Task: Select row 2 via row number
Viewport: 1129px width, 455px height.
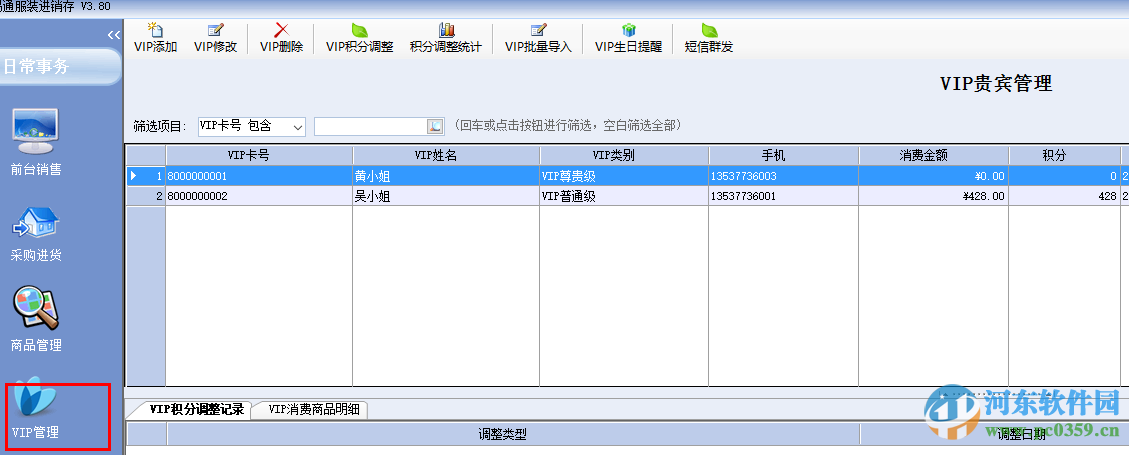Action: pos(146,196)
